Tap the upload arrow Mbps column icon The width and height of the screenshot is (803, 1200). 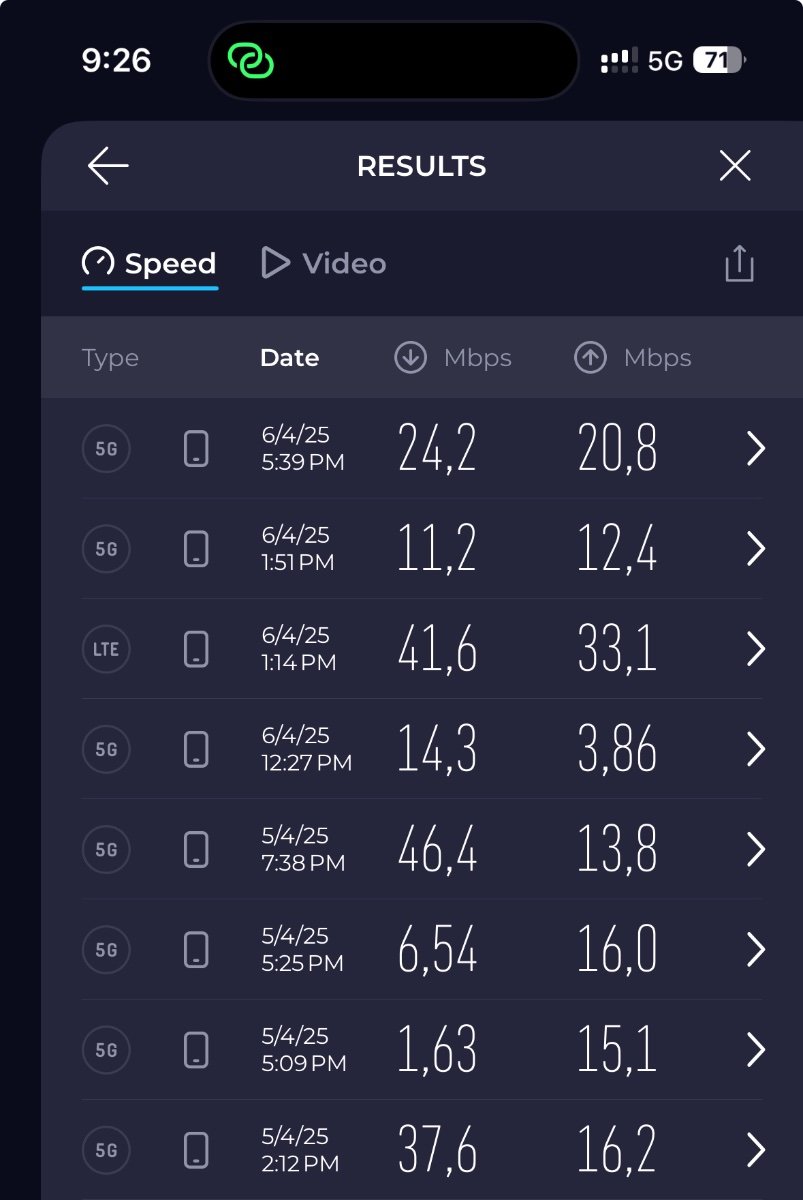tap(590, 358)
